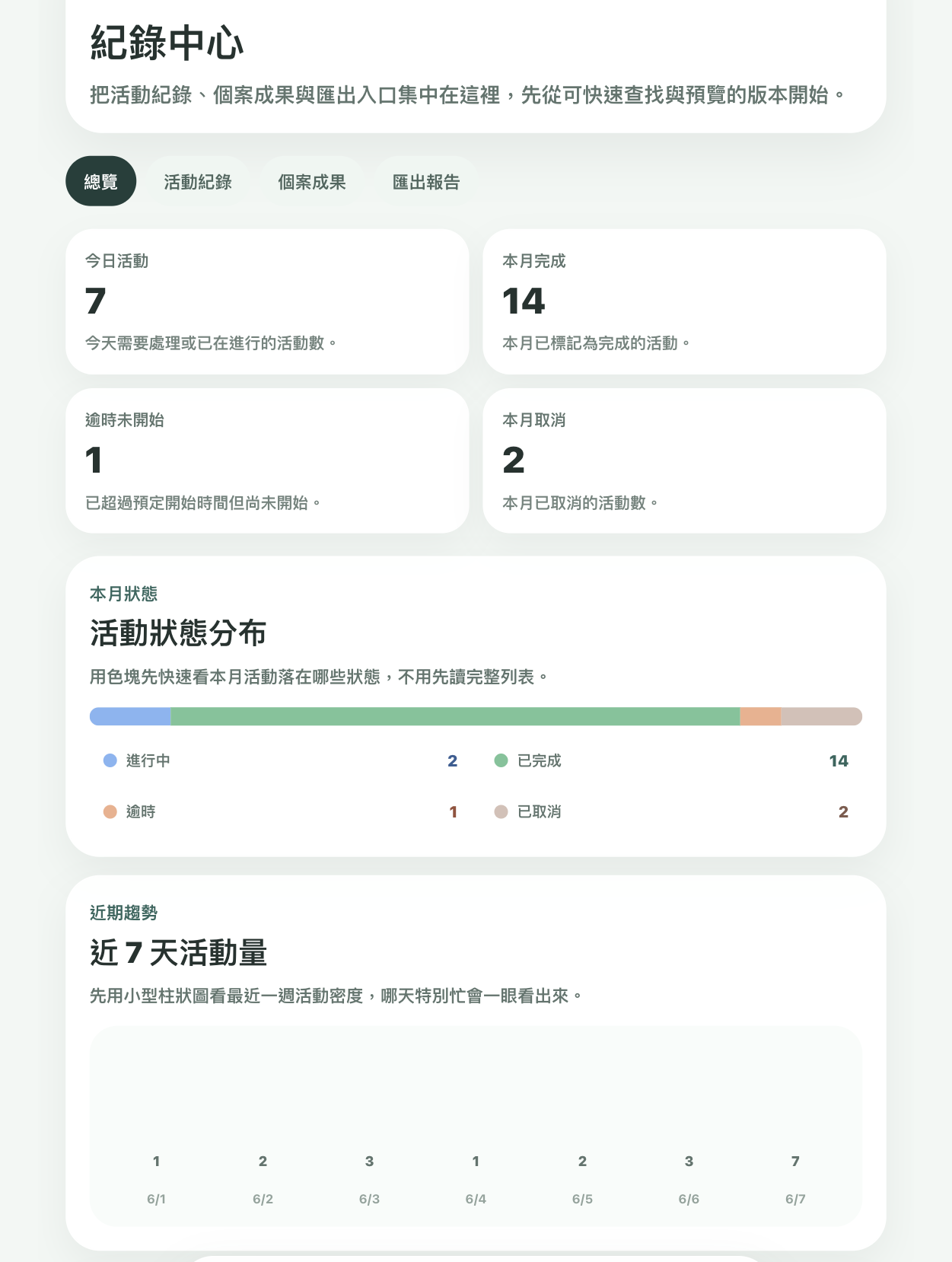Click the 活動狀態分布 section heading
This screenshot has width=952, height=1262.
coord(178,633)
